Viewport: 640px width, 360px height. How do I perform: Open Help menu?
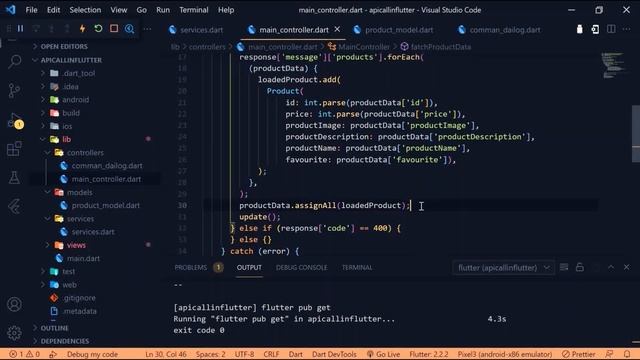click(226, 10)
